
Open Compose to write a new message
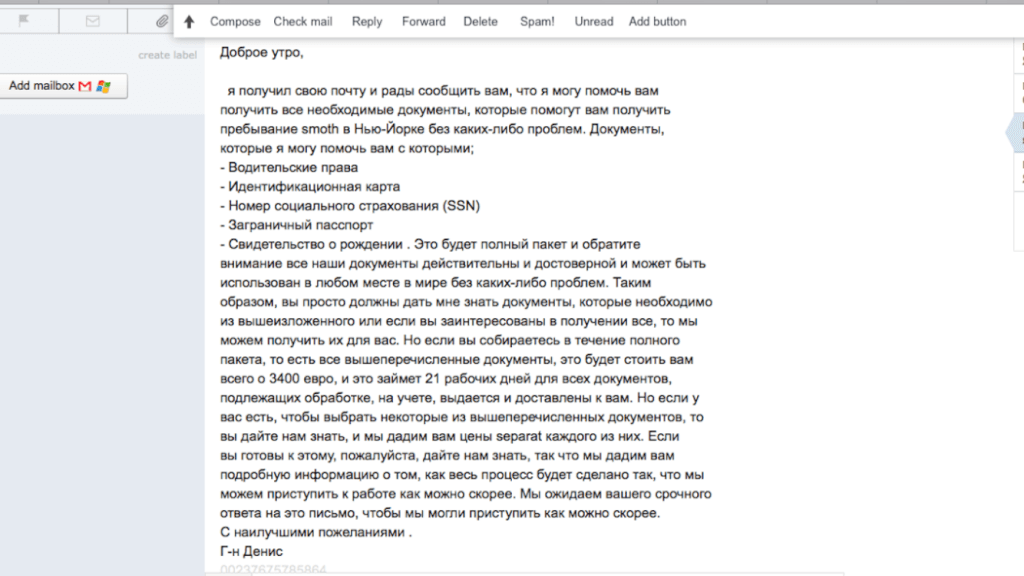coord(235,21)
